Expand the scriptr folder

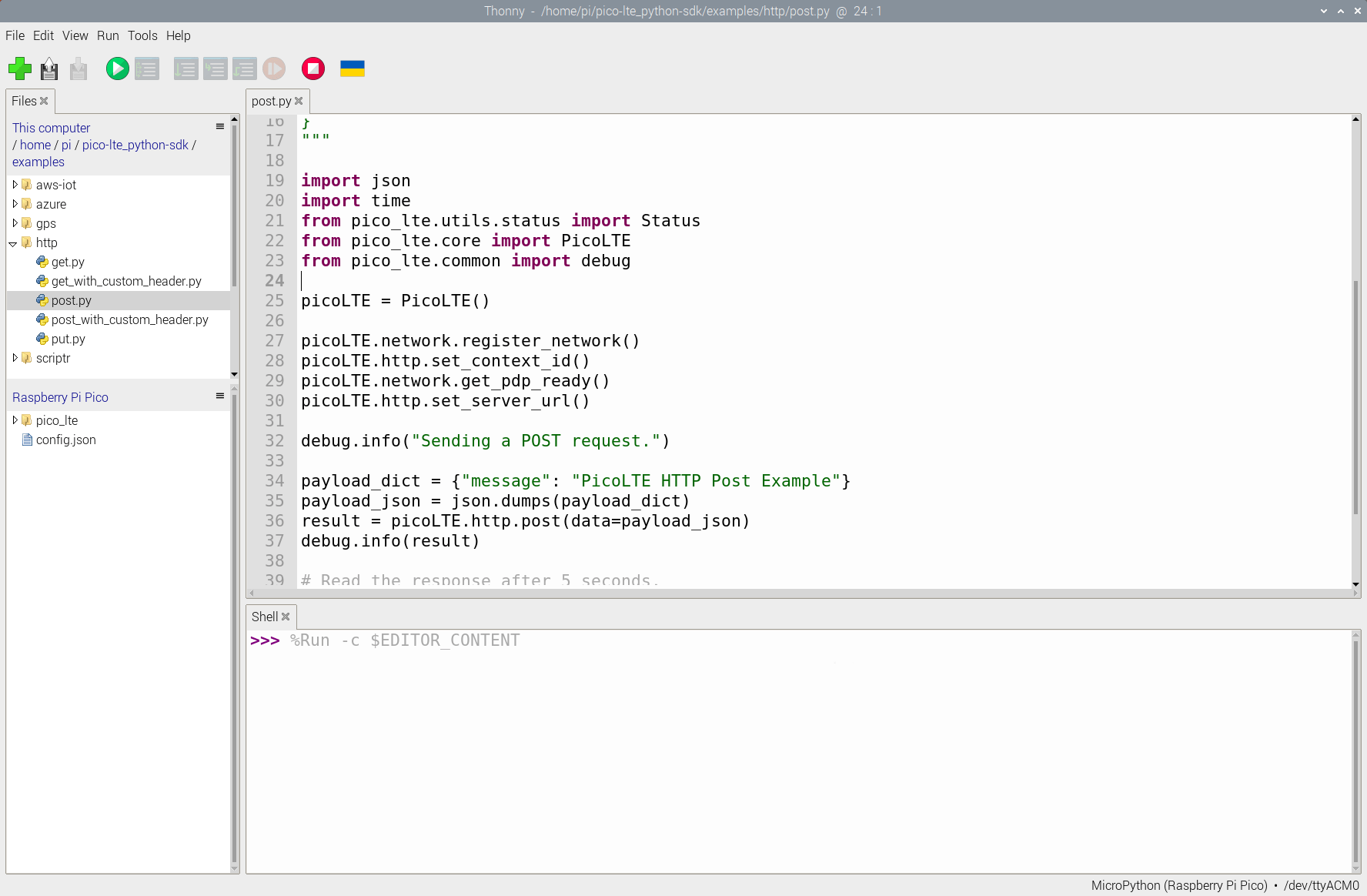tap(15, 358)
